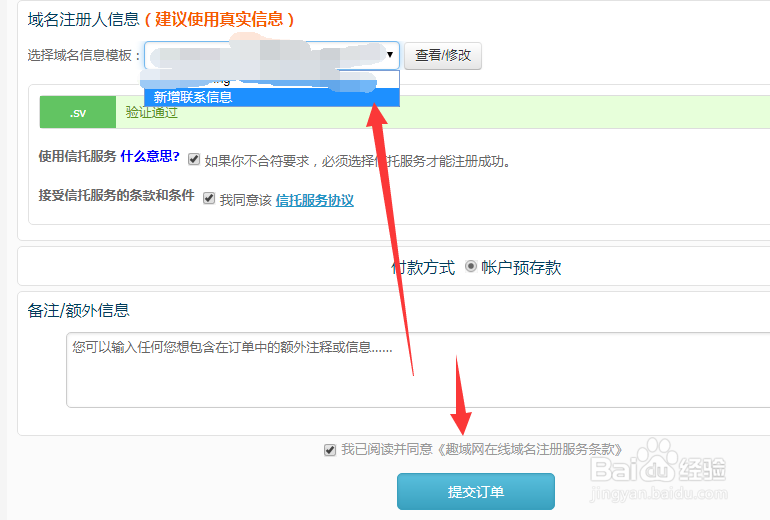Open the 信托服务协议 link
The height and width of the screenshot is (520, 770).
(x=315, y=200)
